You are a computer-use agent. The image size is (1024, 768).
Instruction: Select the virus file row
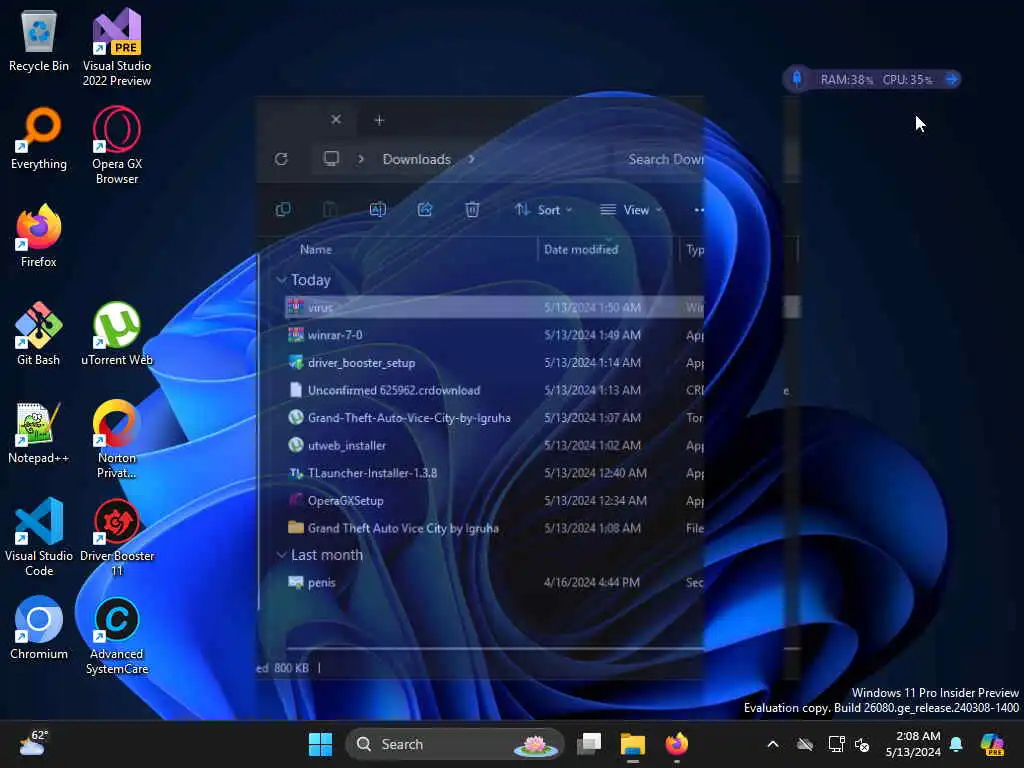pos(494,308)
